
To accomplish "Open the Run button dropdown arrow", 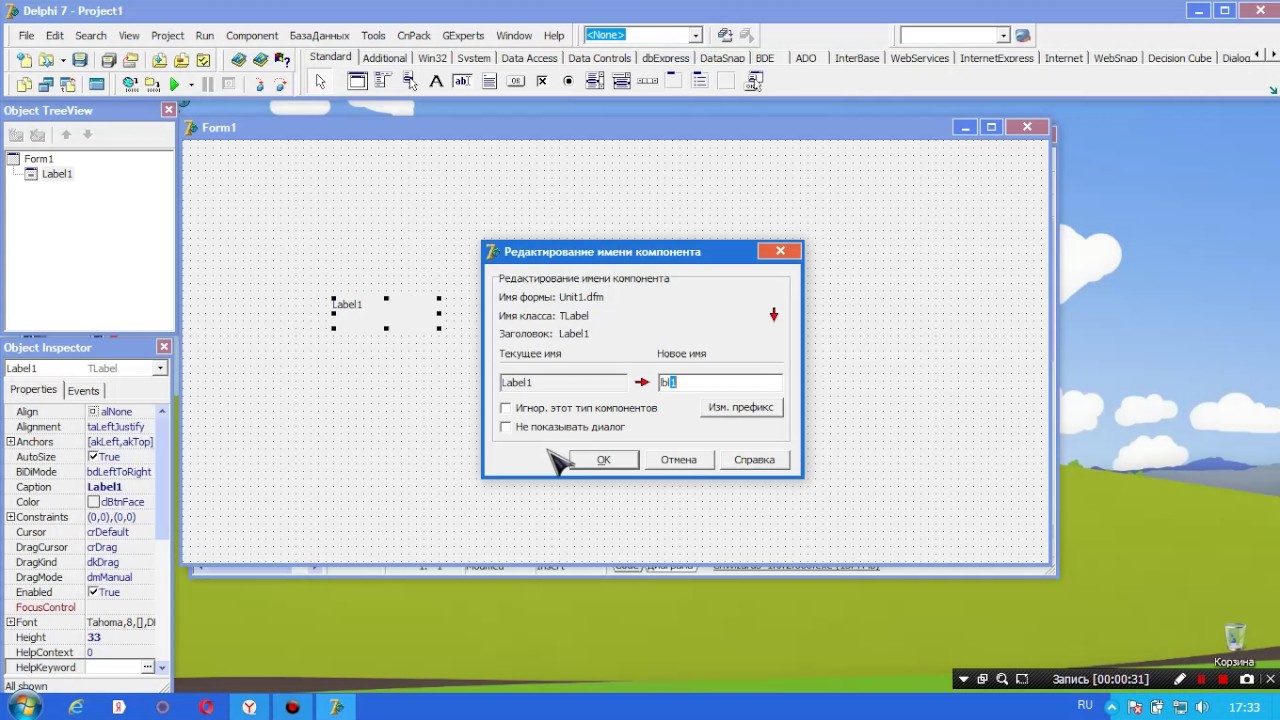I will pyautogui.click(x=191, y=84).
